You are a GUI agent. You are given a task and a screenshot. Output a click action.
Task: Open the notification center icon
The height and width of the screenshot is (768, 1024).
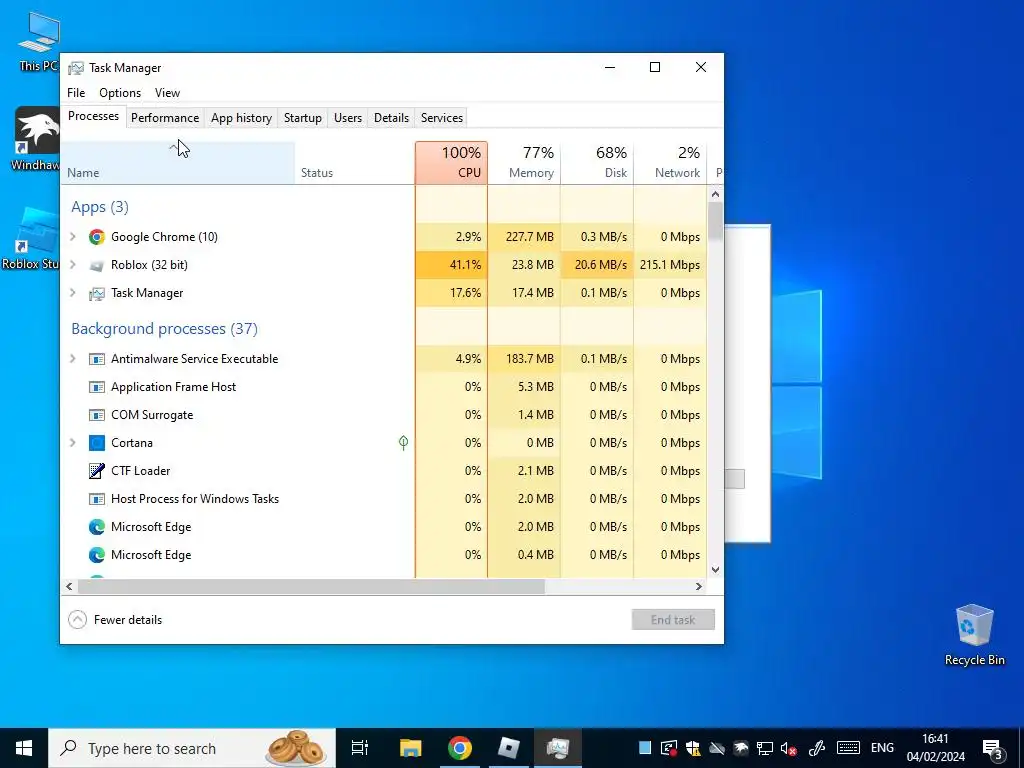(992, 748)
